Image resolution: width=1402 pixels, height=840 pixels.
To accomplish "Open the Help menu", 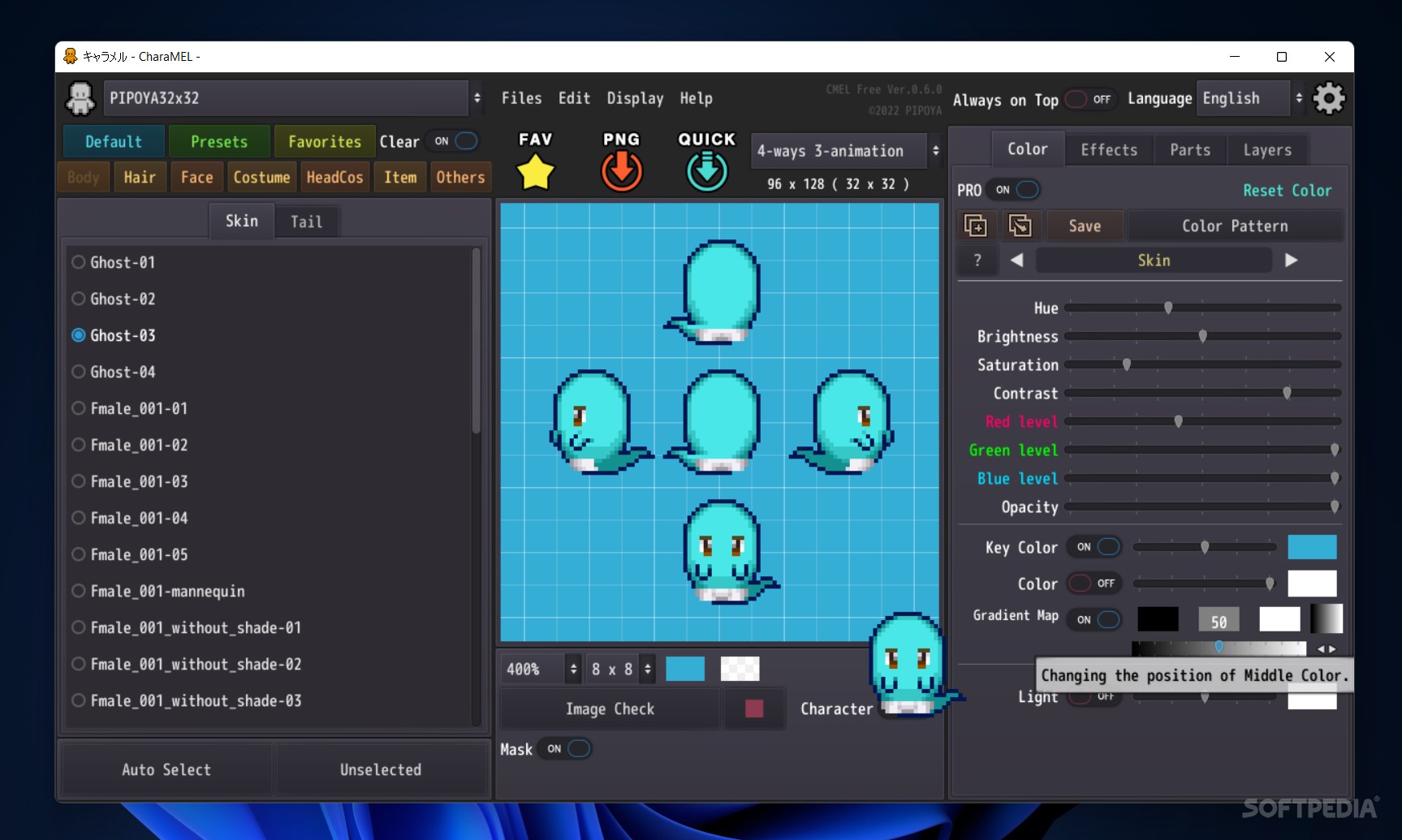I will pos(696,98).
